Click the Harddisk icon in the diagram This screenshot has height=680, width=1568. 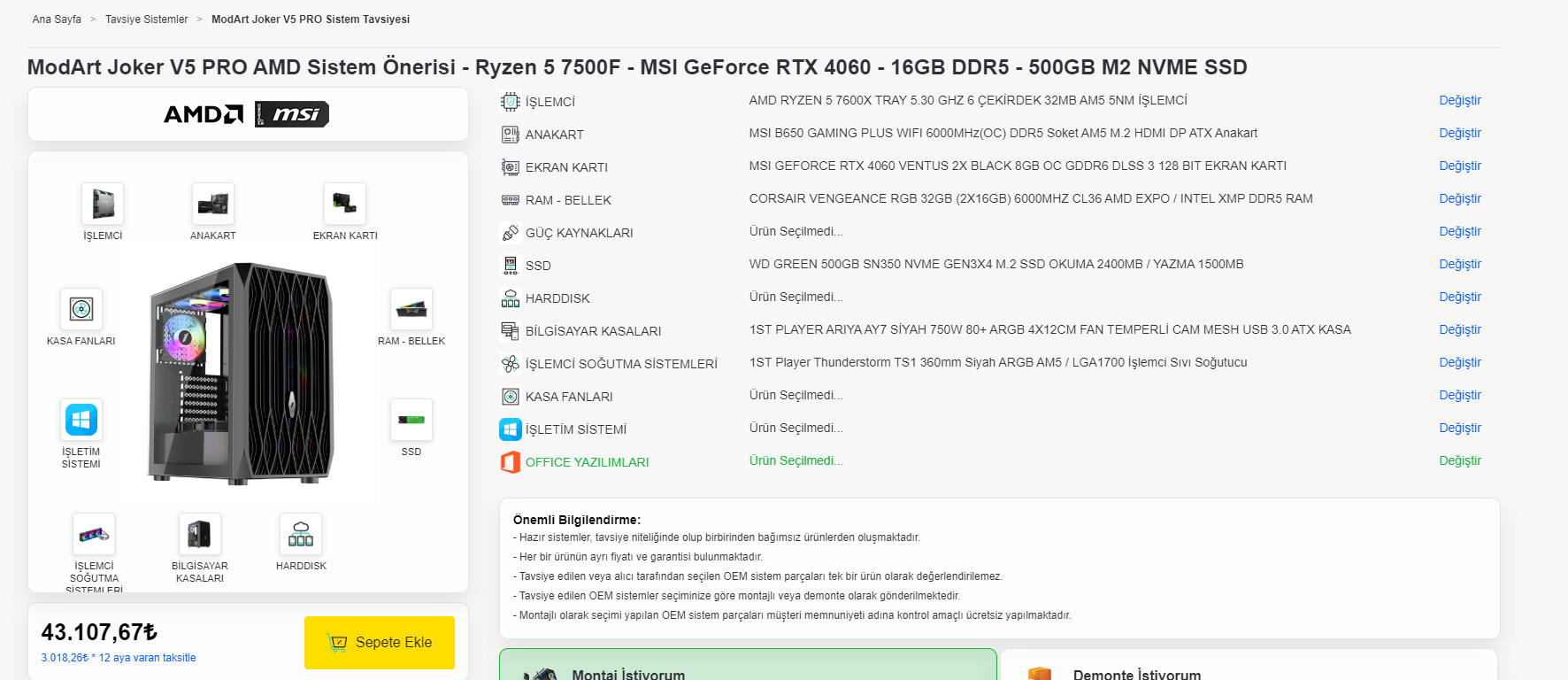[x=301, y=534]
